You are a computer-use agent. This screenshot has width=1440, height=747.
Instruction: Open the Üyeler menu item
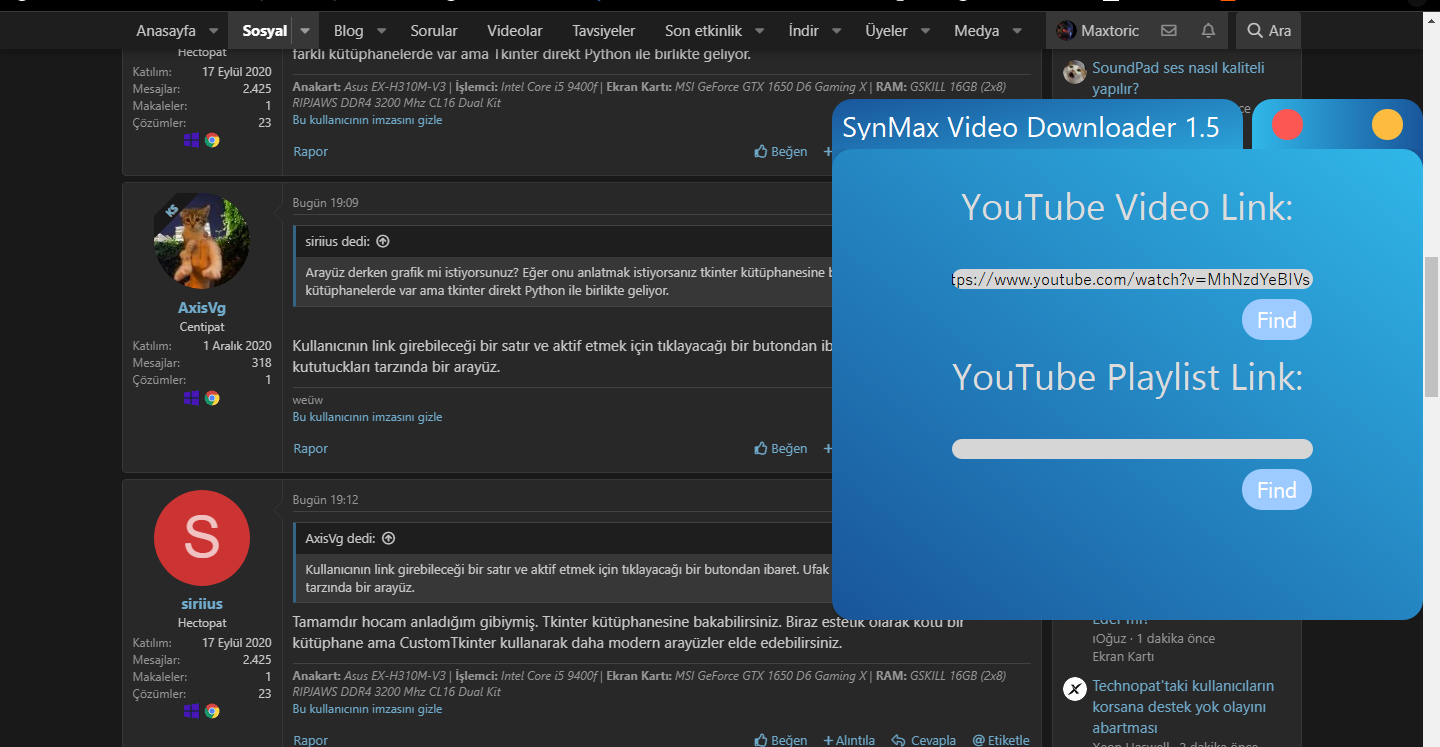pyautogui.click(x=887, y=31)
